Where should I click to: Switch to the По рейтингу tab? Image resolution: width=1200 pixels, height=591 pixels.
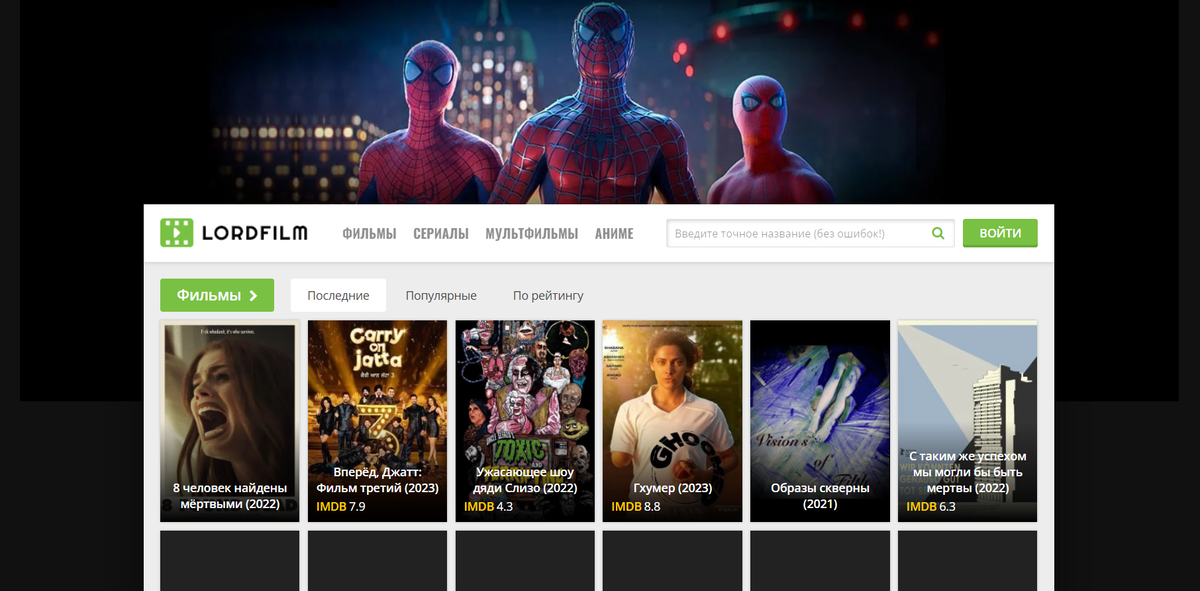pos(548,296)
